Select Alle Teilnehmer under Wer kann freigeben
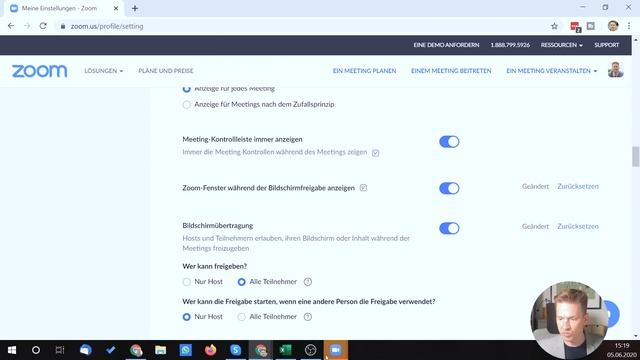The width and height of the screenshot is (640, 360). click(242, 282)
